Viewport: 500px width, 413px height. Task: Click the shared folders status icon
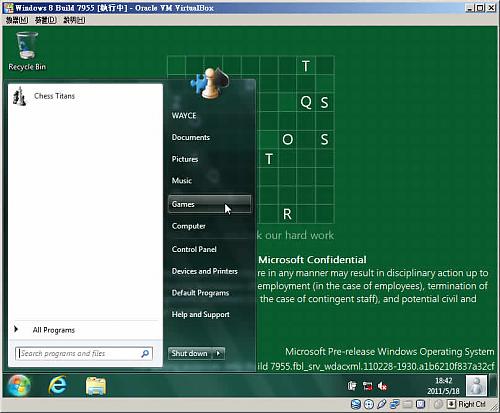click(407, 404)
